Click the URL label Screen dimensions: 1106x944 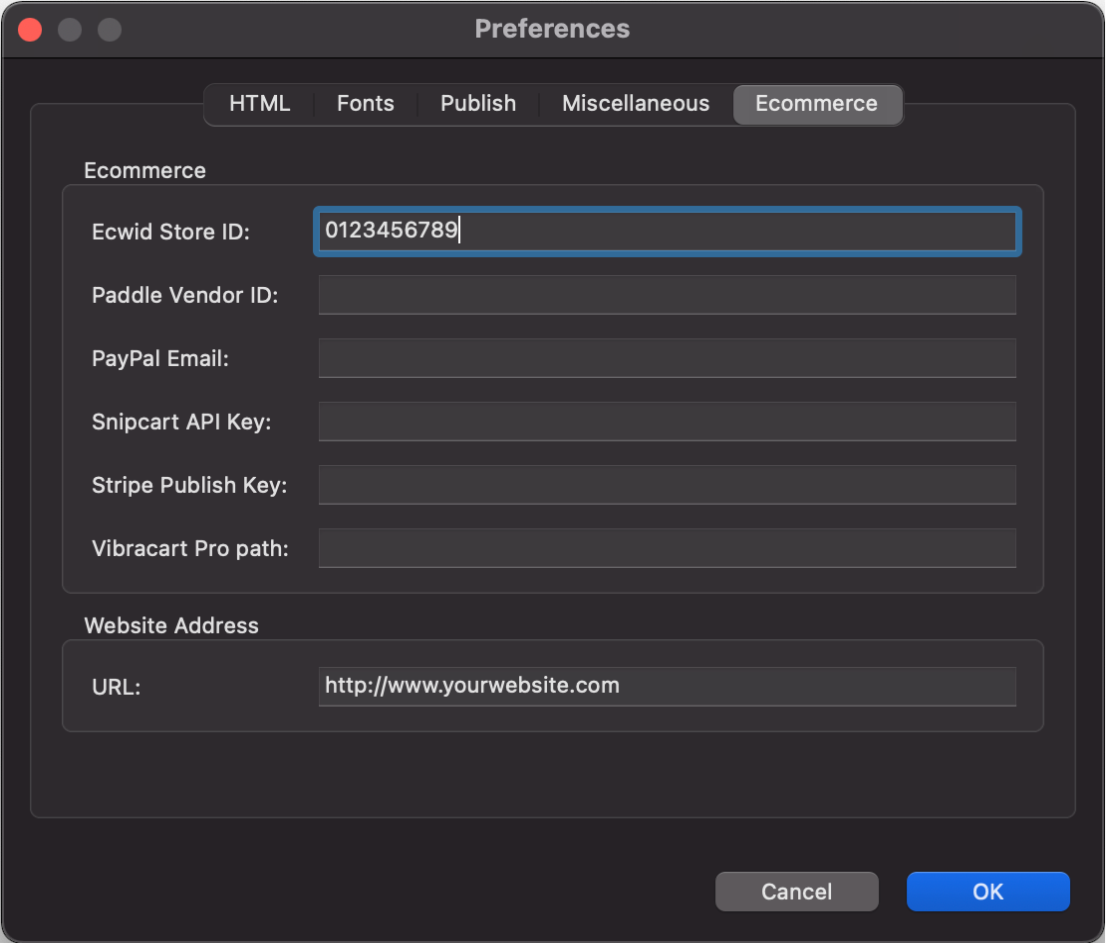[x=116, y=687]
